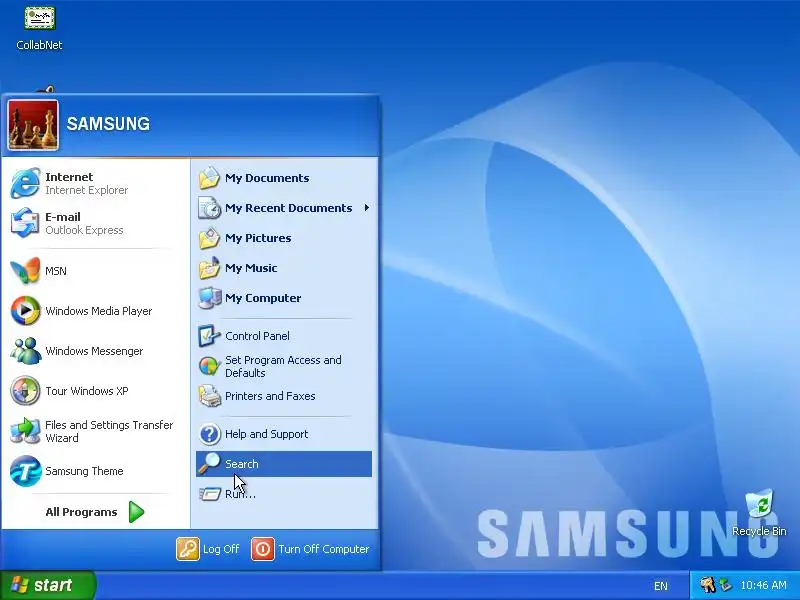Screen dimensions: 800x600
Task: Click the MSN label text
Action: (x=56, y=271)
